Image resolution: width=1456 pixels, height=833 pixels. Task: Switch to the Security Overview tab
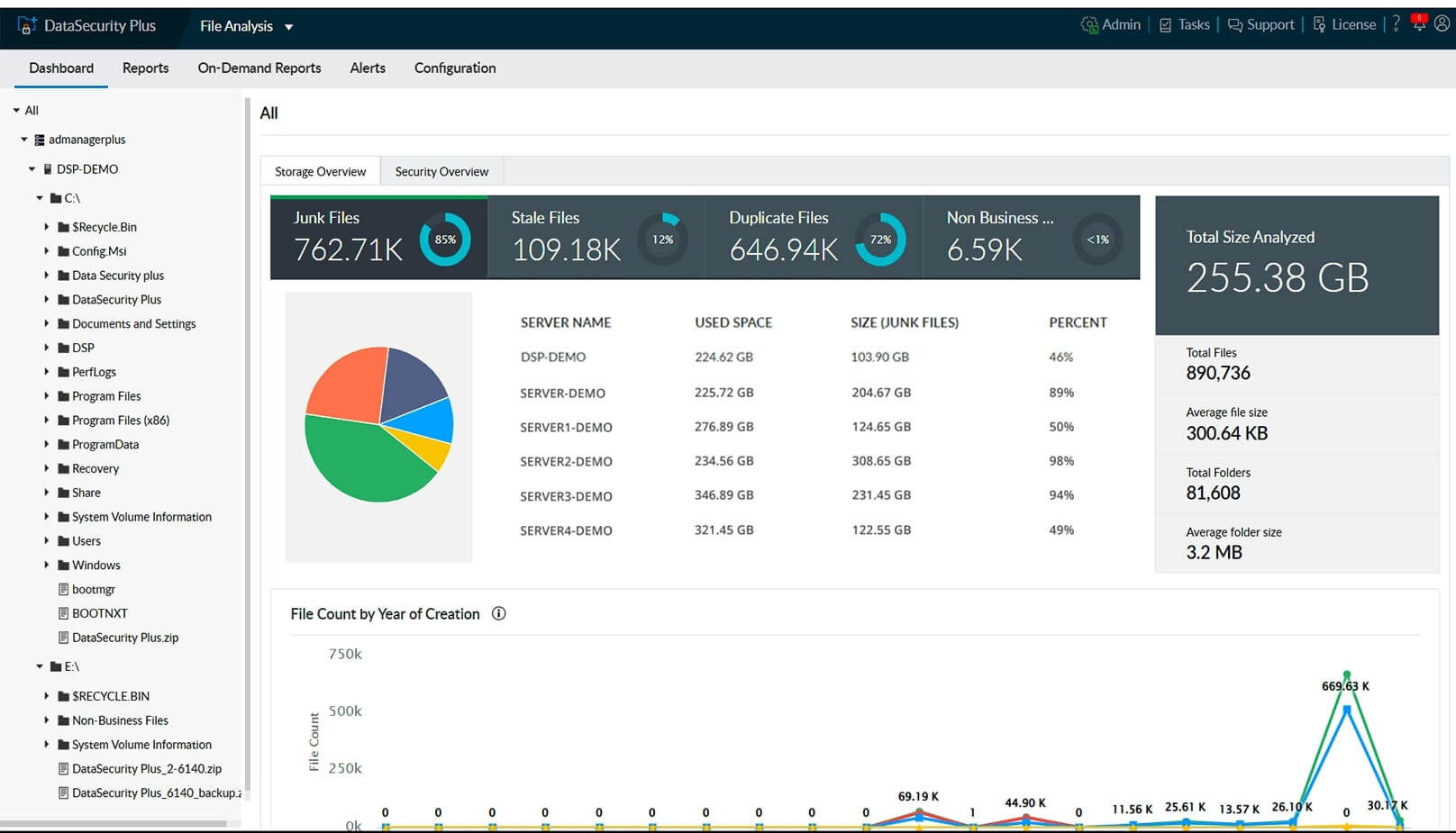[441, 171]
